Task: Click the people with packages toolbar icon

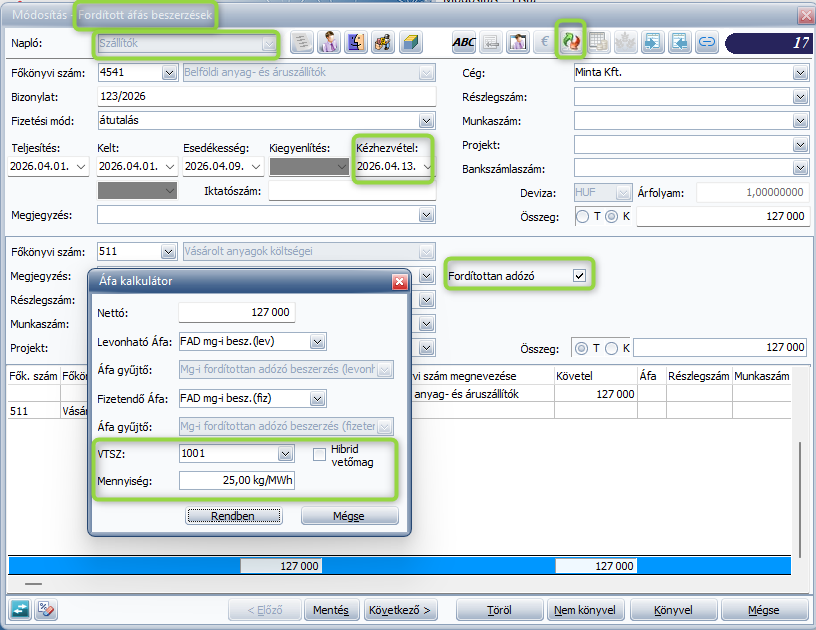Action: click(x=383, y=42)
